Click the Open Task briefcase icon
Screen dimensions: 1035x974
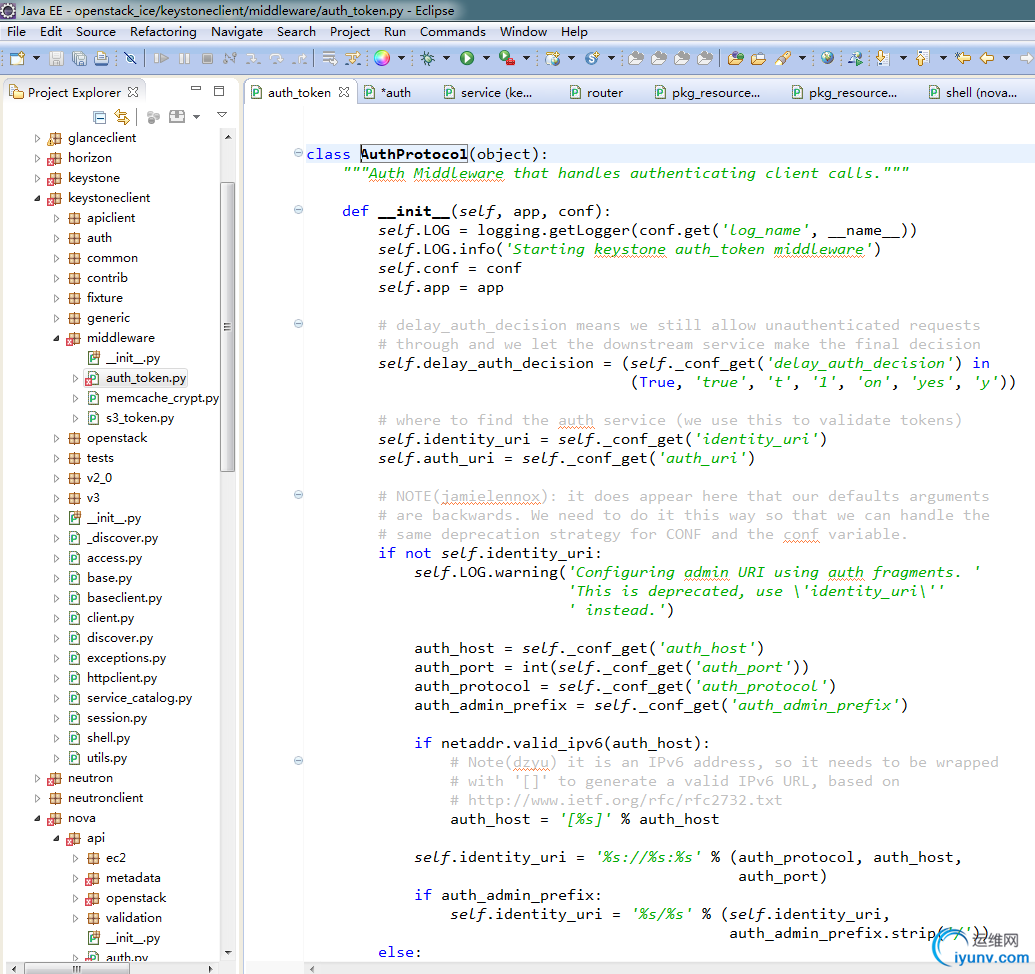758,59
